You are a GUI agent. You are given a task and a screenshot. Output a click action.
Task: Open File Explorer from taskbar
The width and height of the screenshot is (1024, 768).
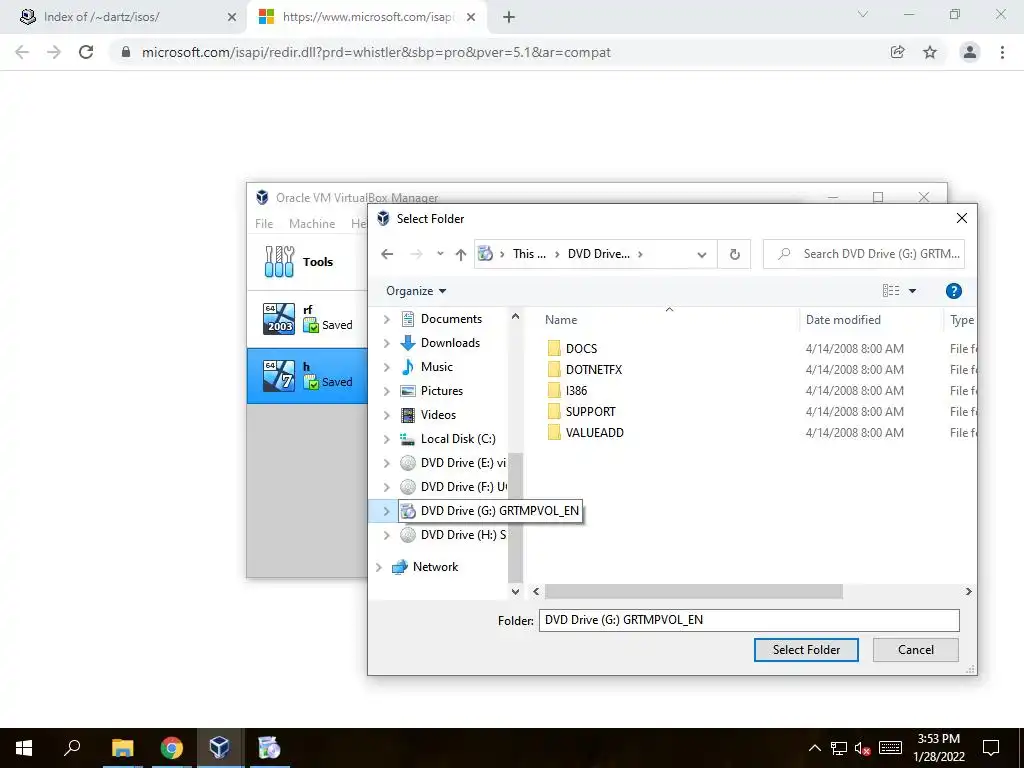[122, 748]
